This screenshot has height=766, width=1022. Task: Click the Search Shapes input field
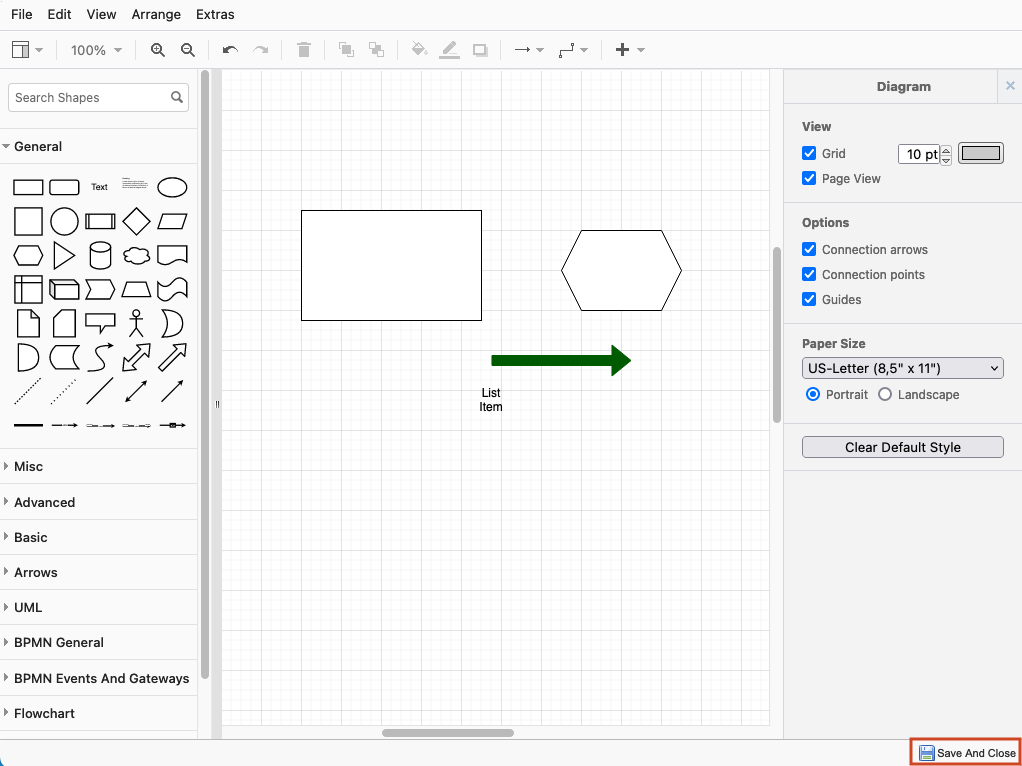click(90, 98)
